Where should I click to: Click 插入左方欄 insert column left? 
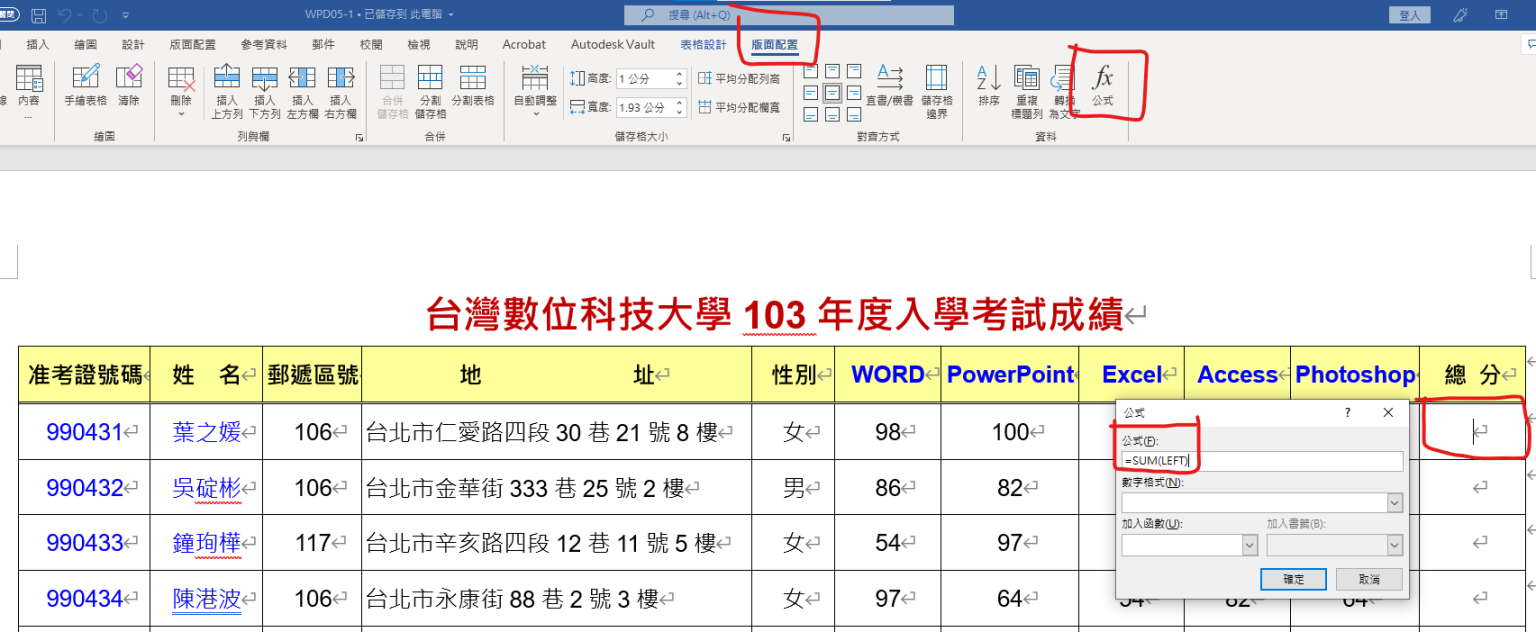tap(302, 92)
